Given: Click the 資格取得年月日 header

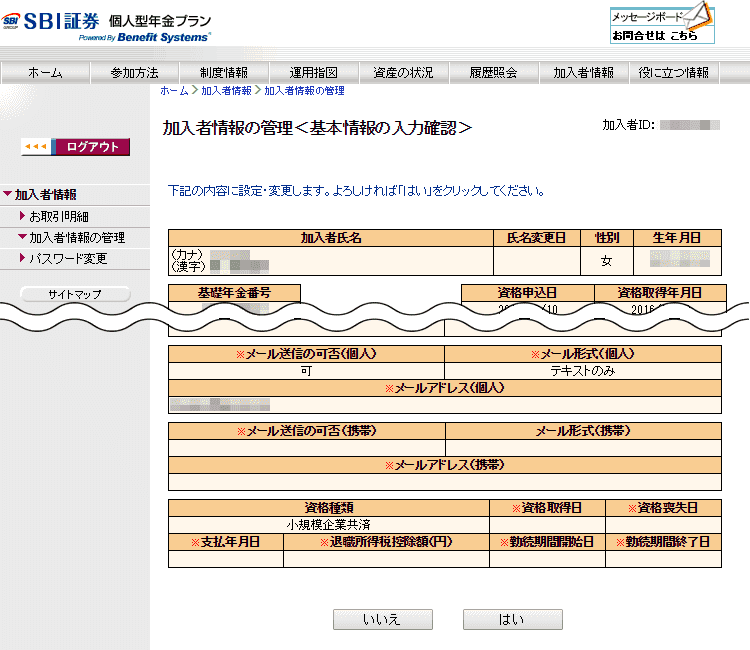Looking at the screenshot, I should [x=660, y=293].
